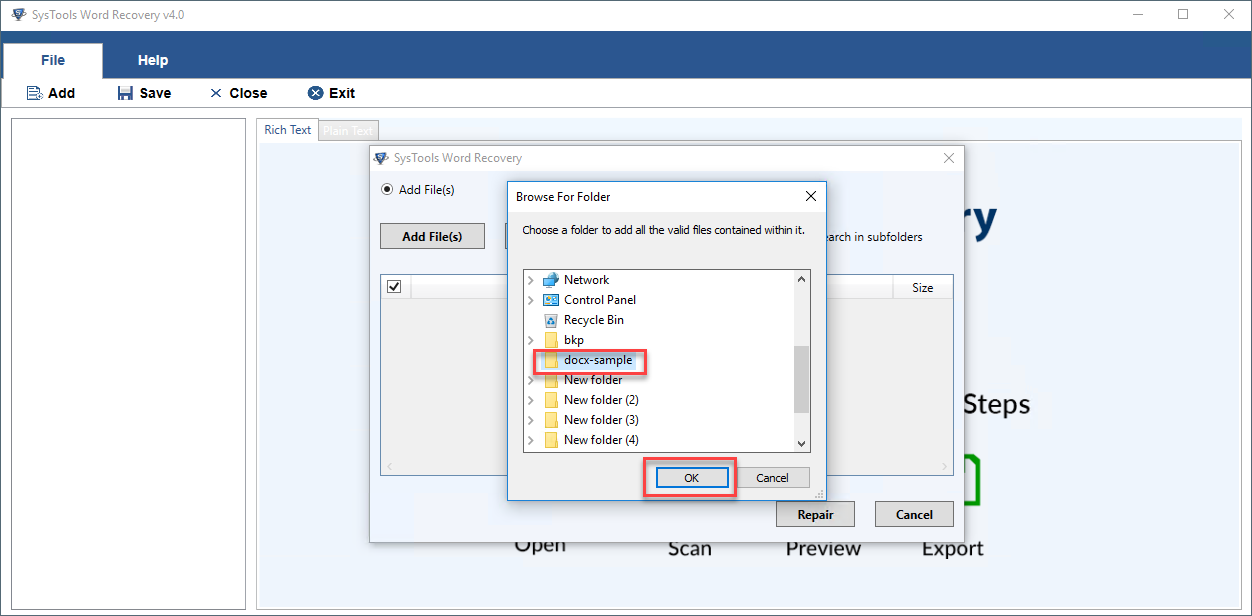Select the New folder (4) icon
This screenshot has width=1252, height=616.
[551, 440]
